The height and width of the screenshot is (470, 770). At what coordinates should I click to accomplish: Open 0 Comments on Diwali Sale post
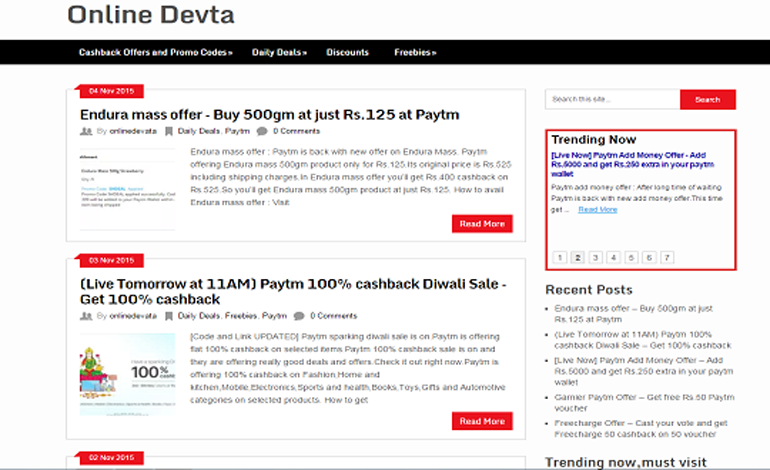pos(333,316)
